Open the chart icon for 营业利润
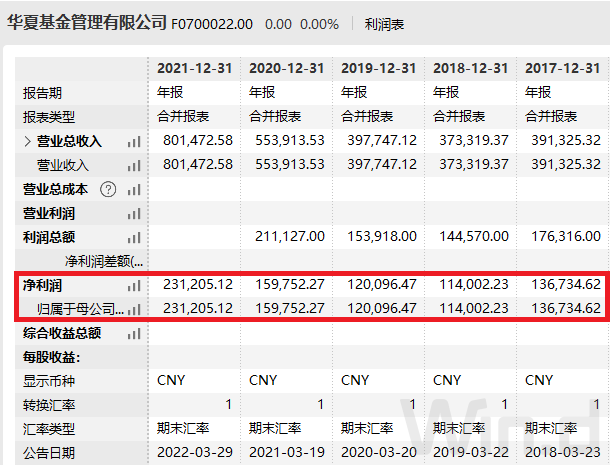This screenshot has width=610, height=465. click(x=133, y=213)
